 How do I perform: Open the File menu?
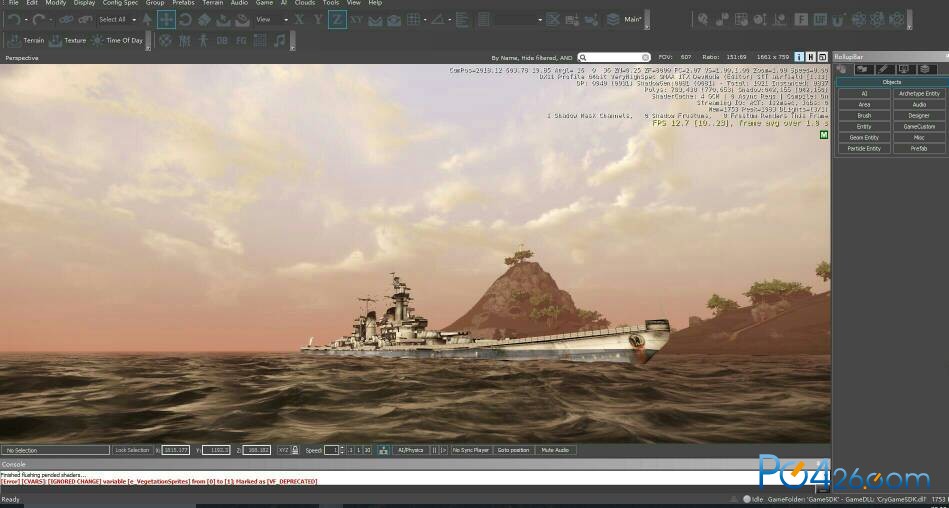13,3
